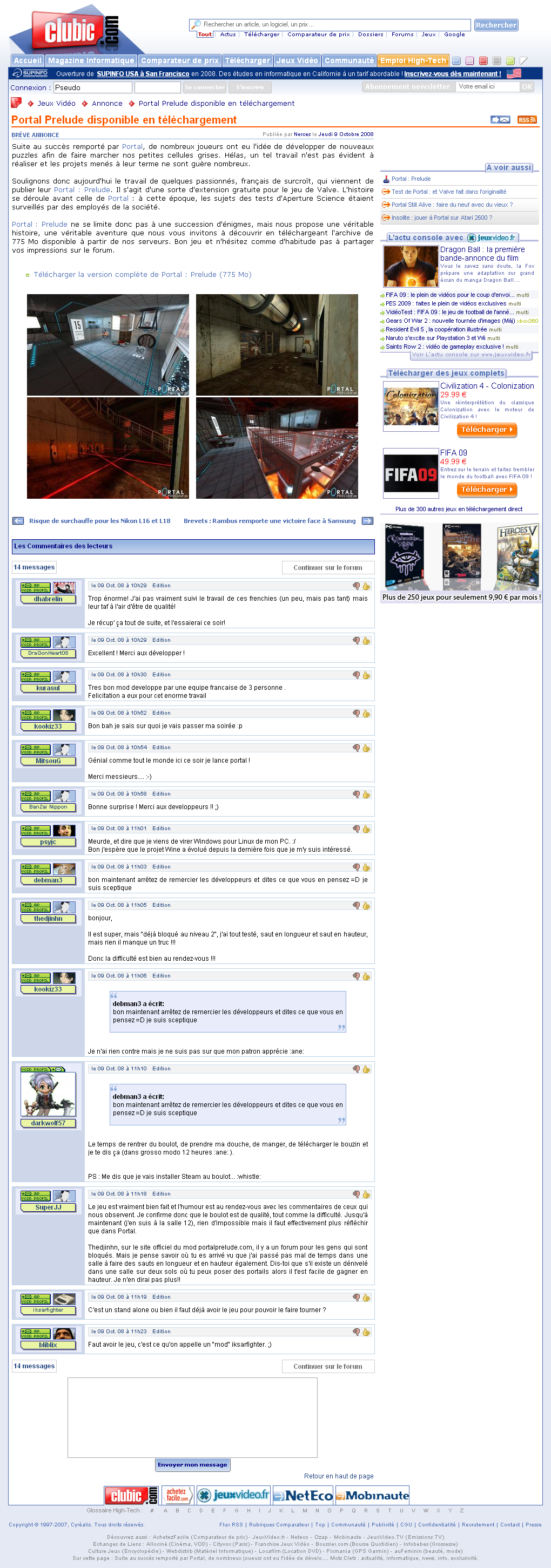Viewport: 551px width, 1568px height.
Task: Open the Communauté tab
Action: (350, 61)
